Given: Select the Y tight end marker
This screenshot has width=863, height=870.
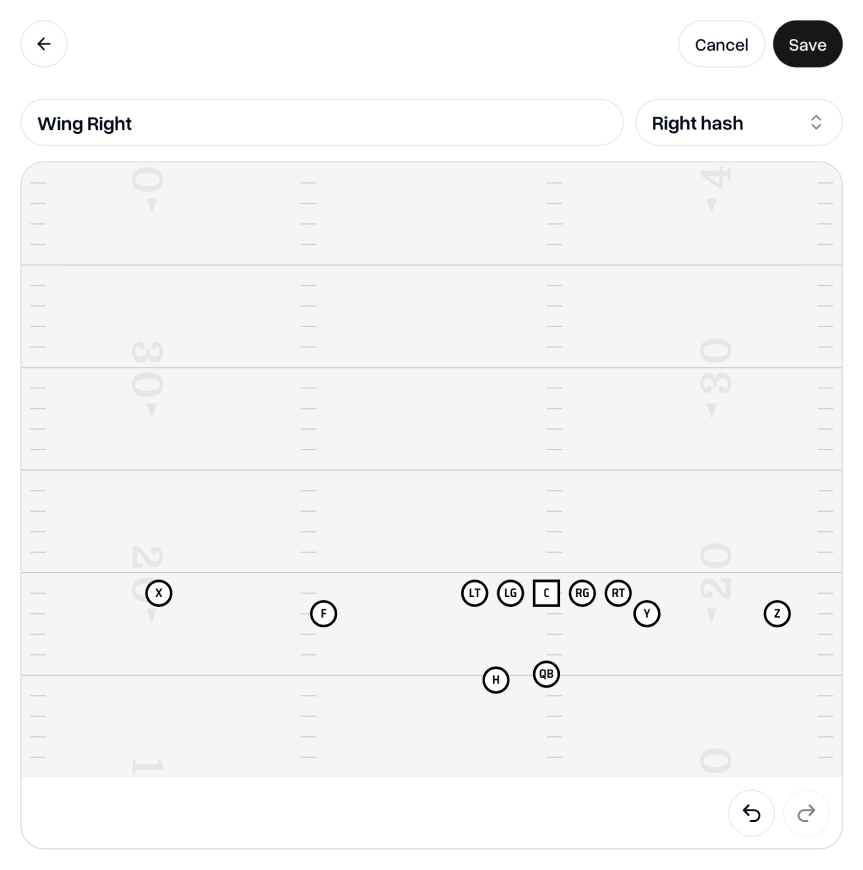Looking at the screenshot, I should [x=647, y=614].
